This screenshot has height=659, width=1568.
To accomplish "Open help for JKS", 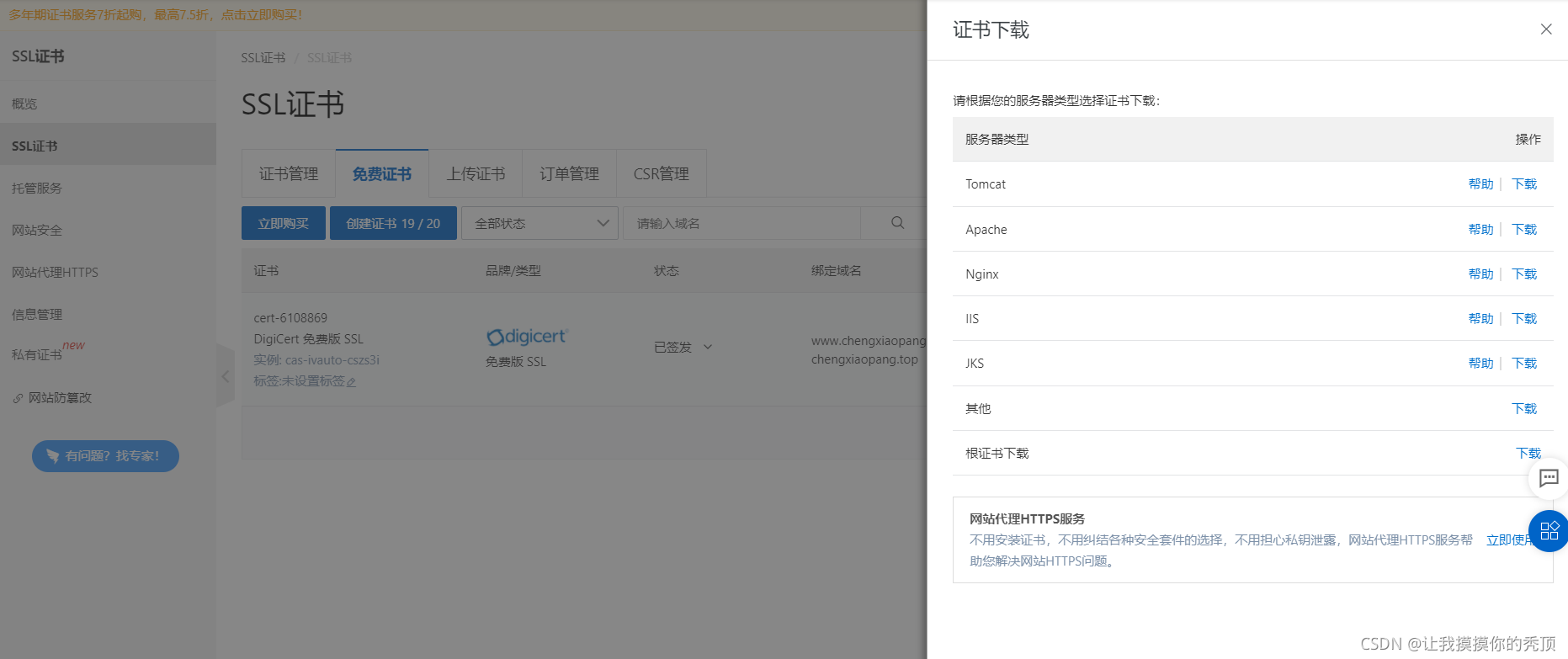I will tap(1480, 364).
